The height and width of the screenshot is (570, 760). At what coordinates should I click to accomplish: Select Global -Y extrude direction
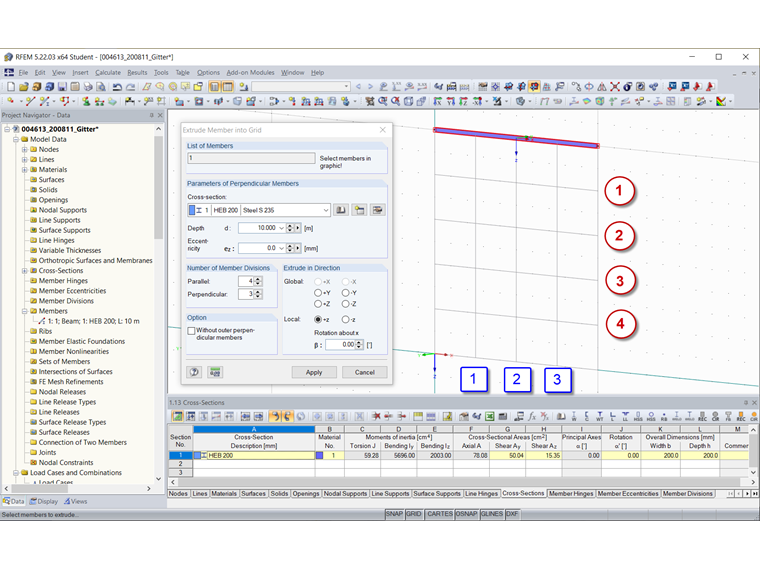(x=346, y=293)
